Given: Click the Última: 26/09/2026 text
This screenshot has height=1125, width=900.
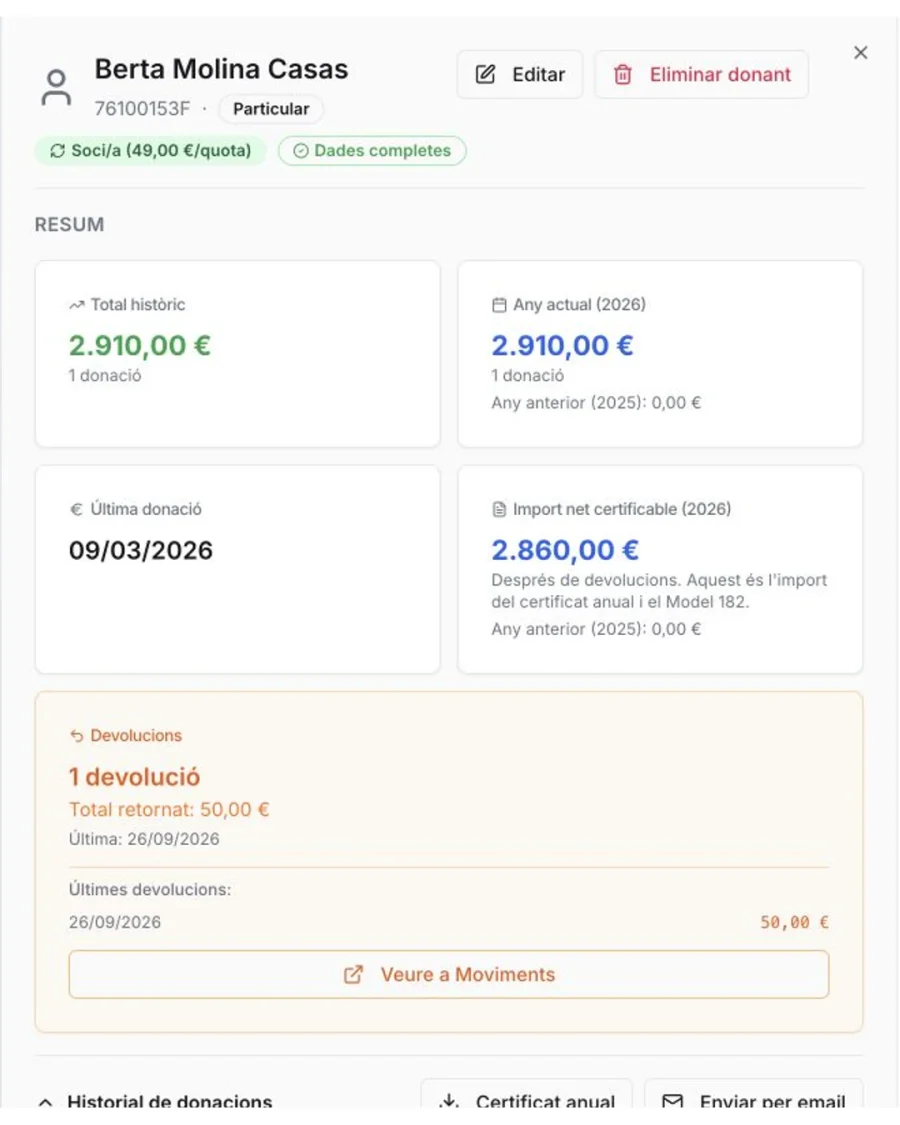Looking at the screenshot, I should (144, 839).
